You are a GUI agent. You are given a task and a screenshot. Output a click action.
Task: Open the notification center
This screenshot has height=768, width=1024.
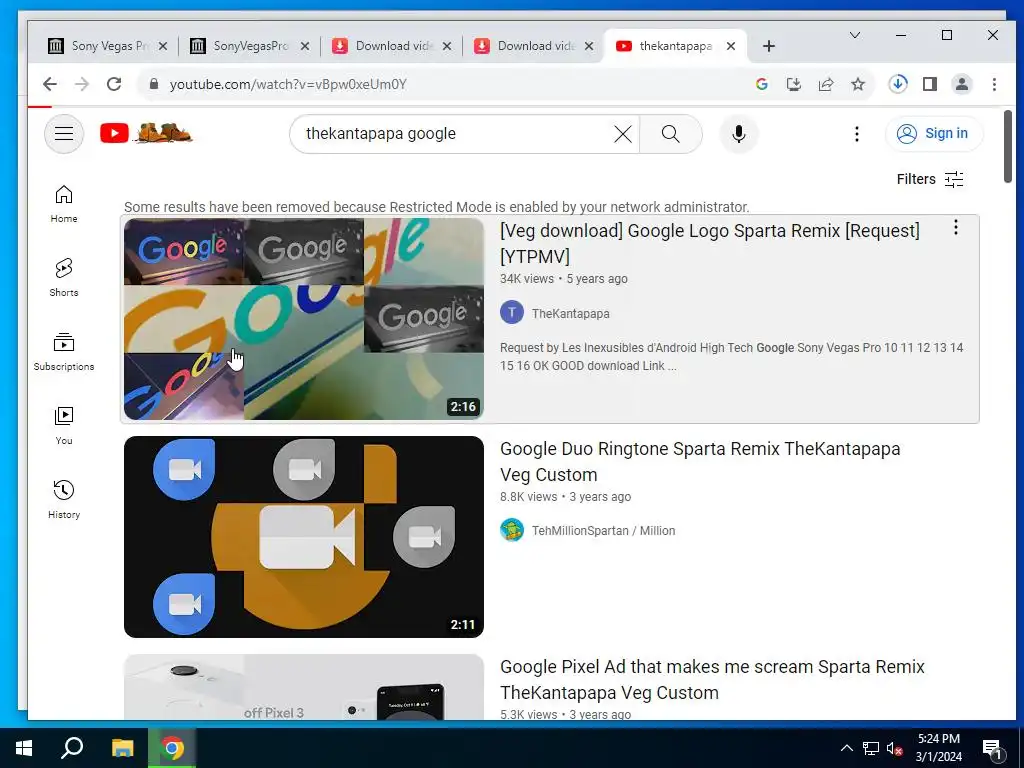[x=992, y=748]
